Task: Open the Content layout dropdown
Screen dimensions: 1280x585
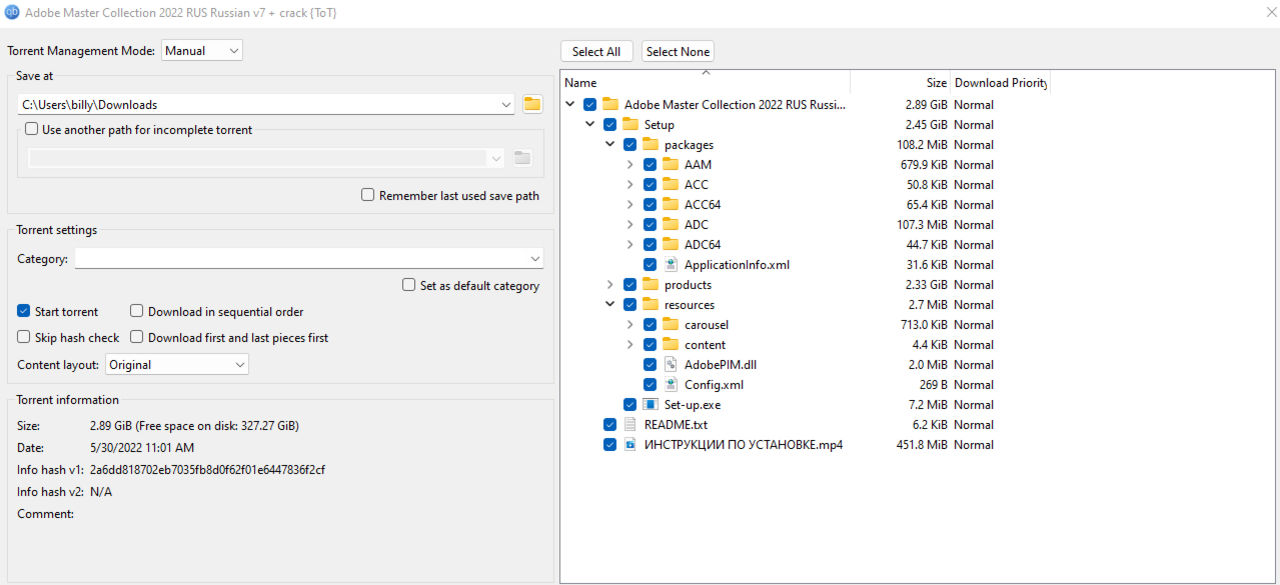Action: tap(176, 363)
